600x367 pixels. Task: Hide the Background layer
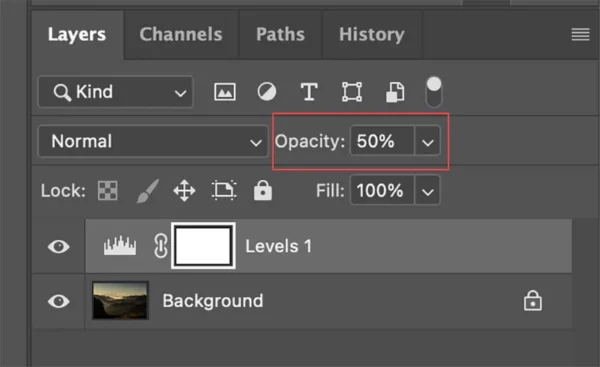[59, 301]
